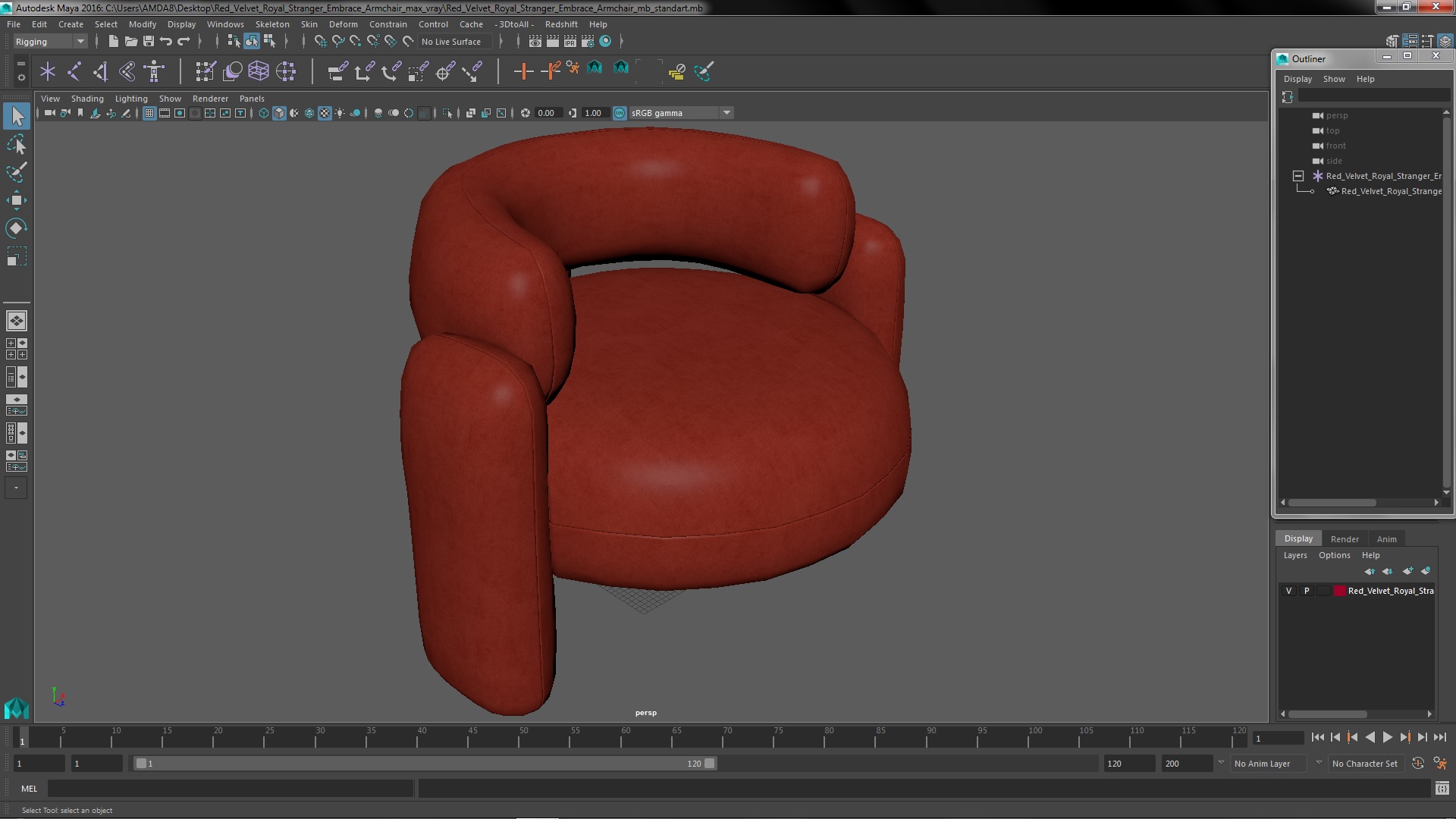Switch to the Render layer tab
Viewport: 1456px width, 819px height.
(x=1344, y=538)
